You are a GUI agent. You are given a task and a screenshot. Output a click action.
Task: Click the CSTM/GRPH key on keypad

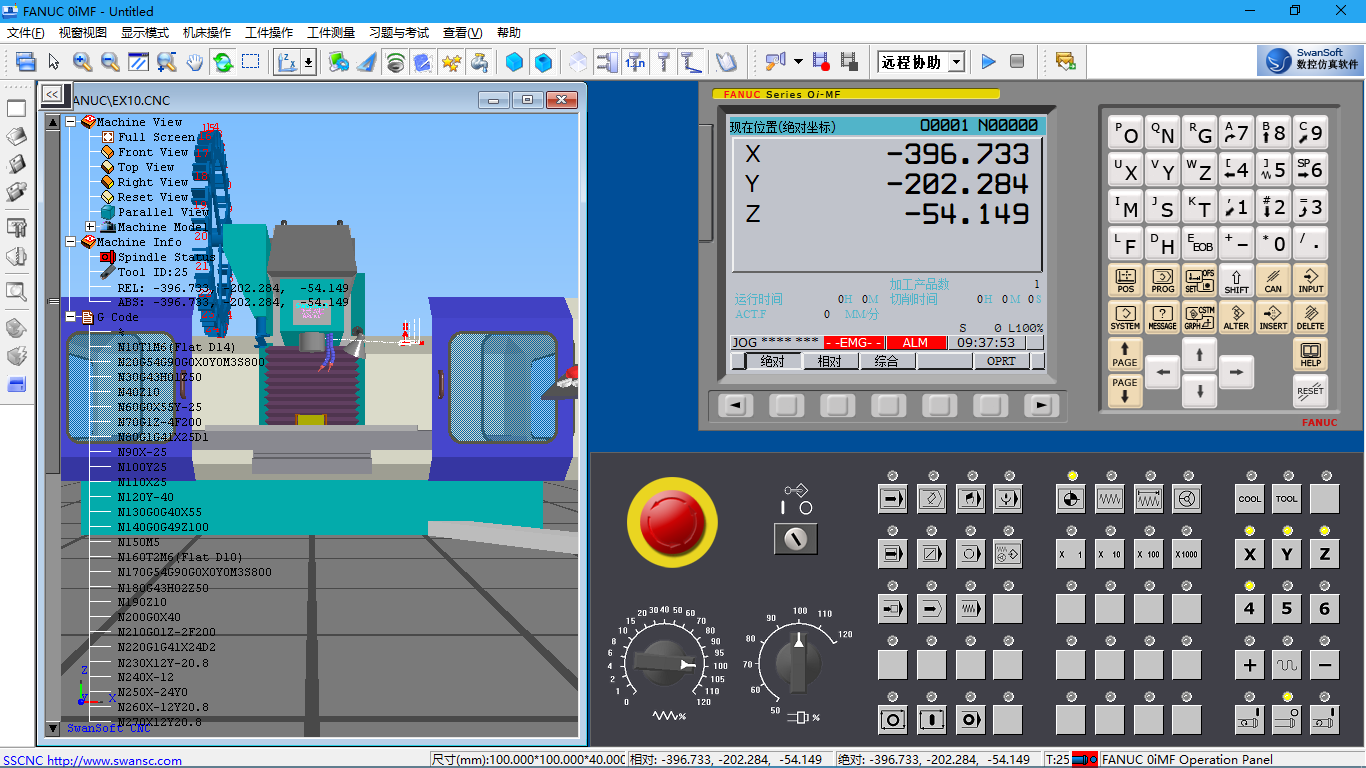click(1200, 317)
